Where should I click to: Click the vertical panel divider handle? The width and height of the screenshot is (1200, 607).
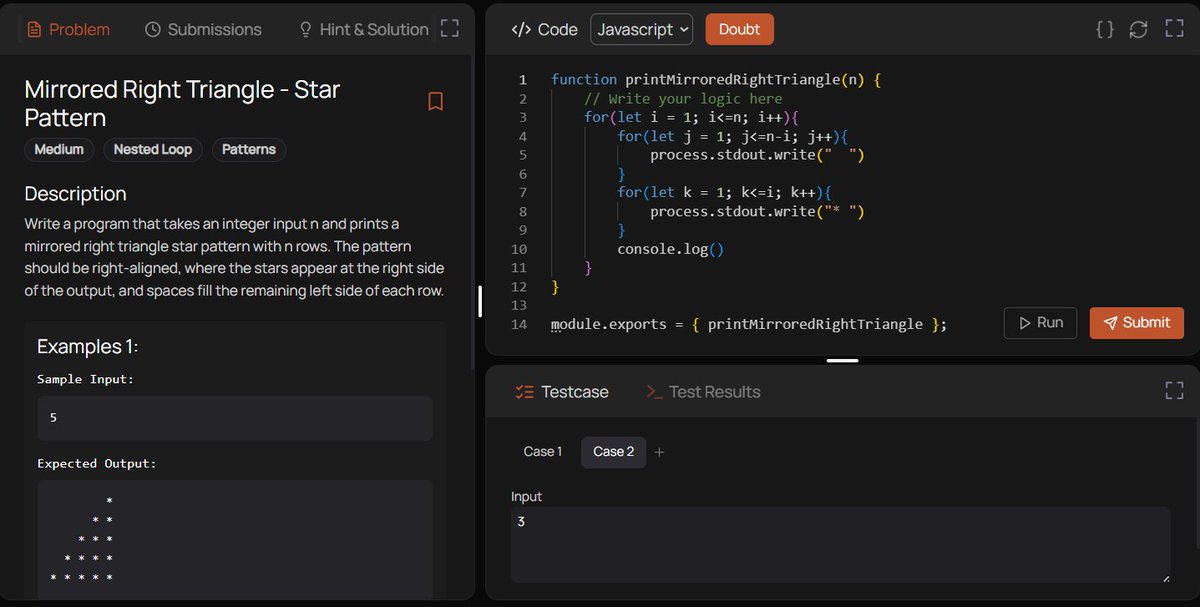click(480, 301)
